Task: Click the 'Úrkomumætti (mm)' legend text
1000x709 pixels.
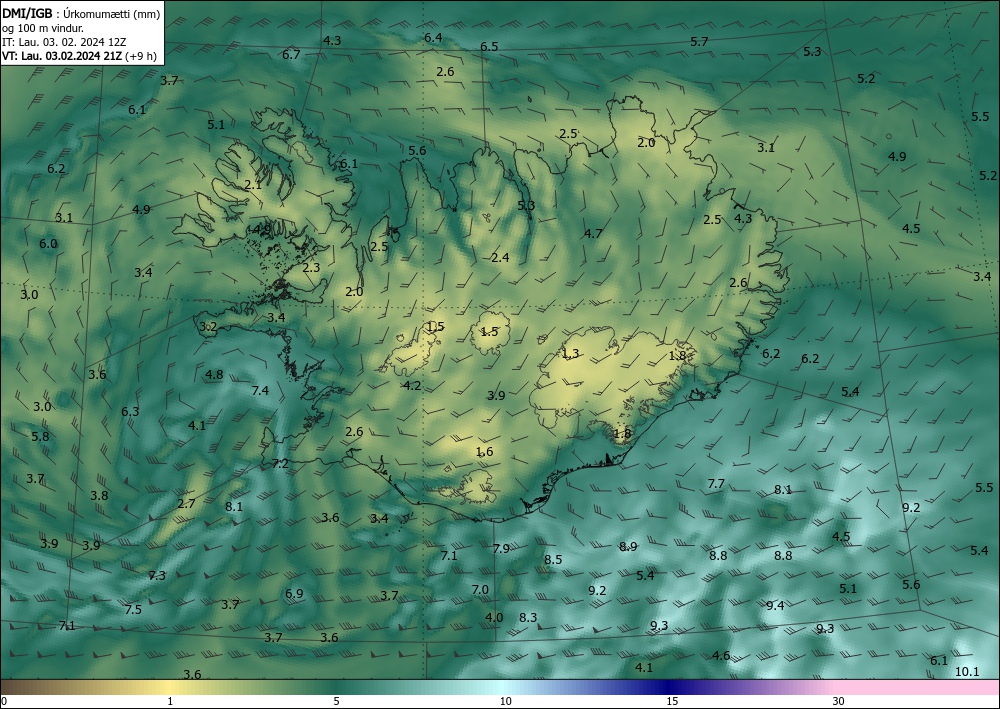Action: point(111,14)
